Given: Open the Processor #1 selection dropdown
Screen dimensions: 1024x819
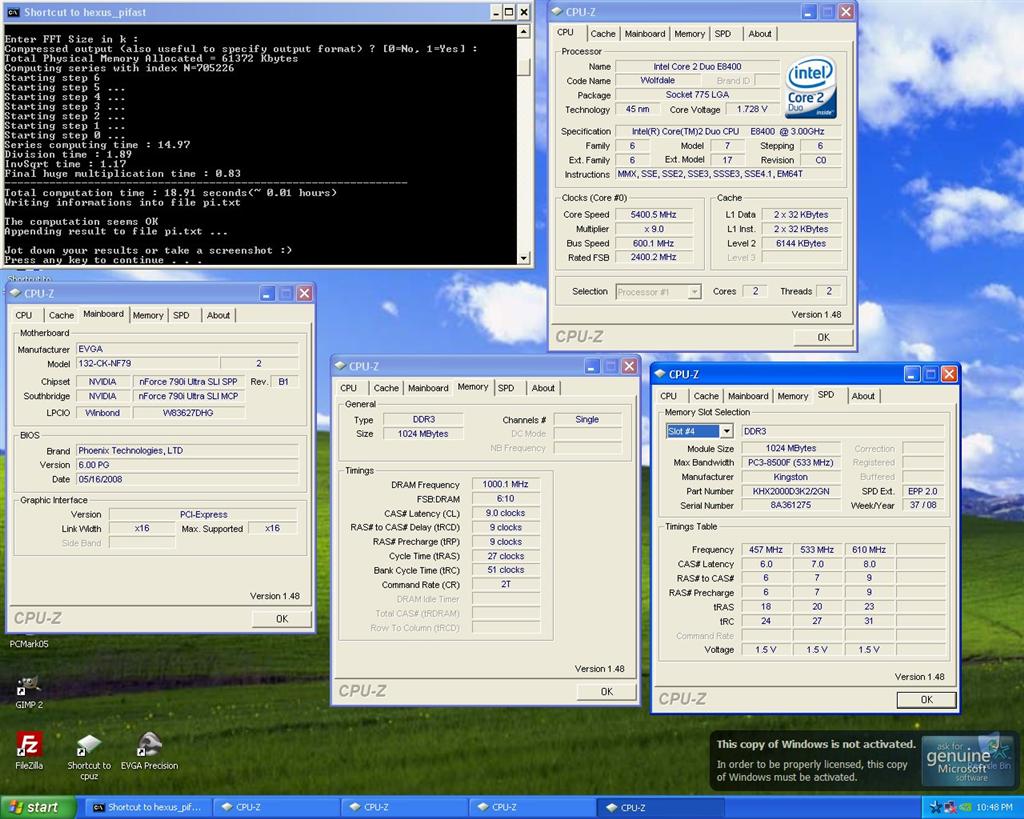Looking at the screenshot, I should [695, 292].
